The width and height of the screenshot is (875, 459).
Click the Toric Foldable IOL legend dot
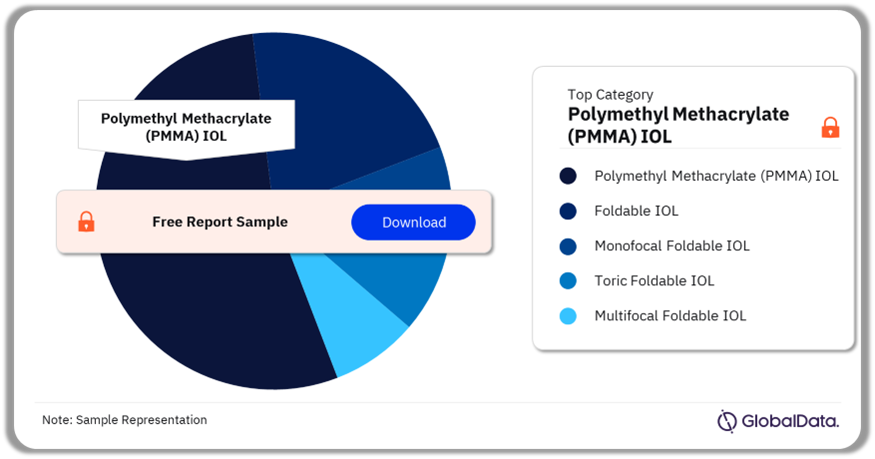click(x=568, y=281)
